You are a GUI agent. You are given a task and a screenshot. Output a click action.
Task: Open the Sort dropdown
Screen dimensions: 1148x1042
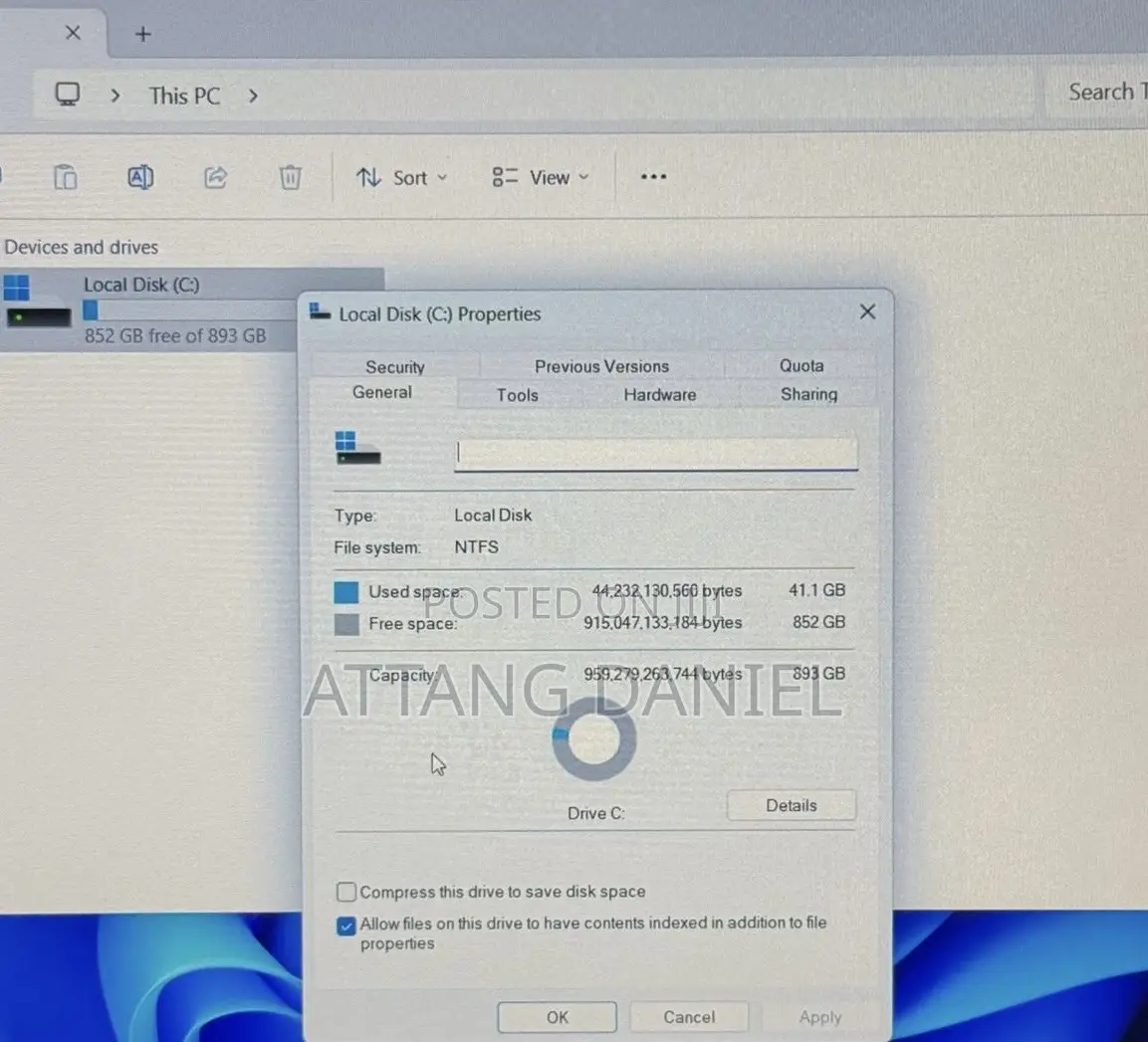tap(401, 178)
